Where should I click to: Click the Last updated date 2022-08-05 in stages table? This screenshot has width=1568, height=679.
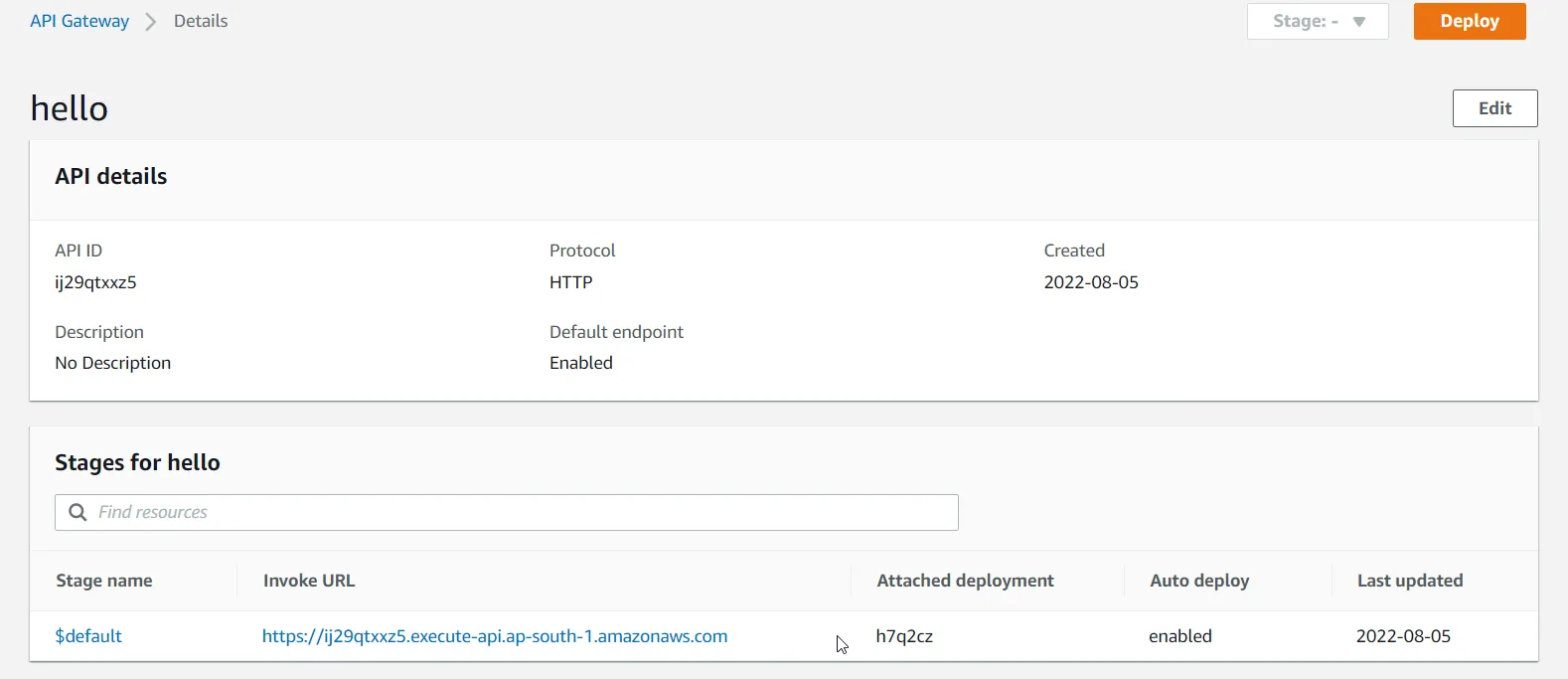click(1403, 636)
